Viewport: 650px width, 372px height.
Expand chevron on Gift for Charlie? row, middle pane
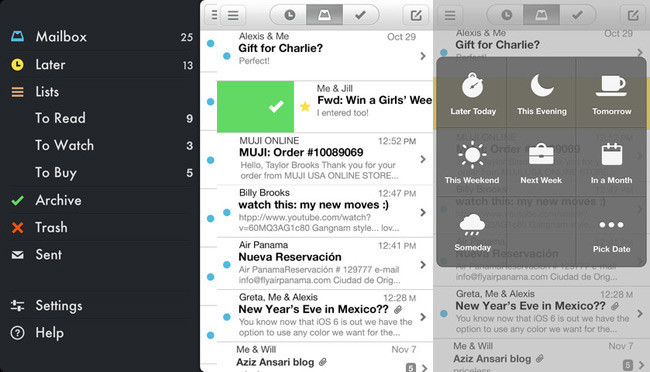click(x=423, y=56)
